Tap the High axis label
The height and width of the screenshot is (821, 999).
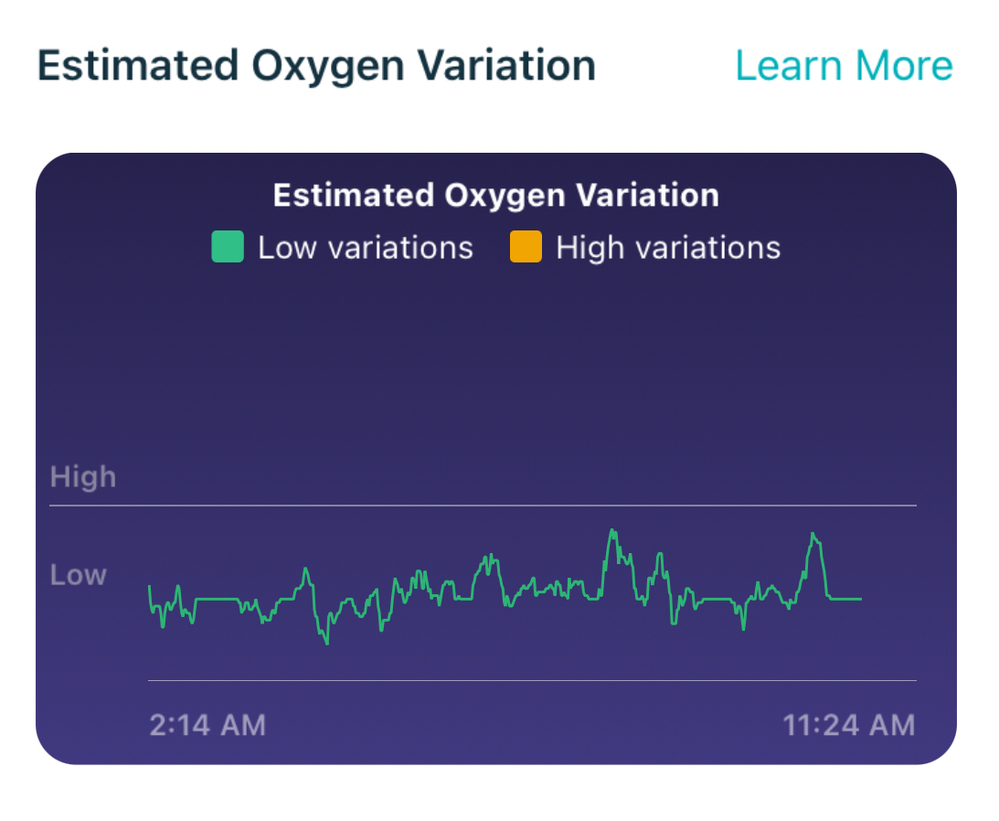83,478
